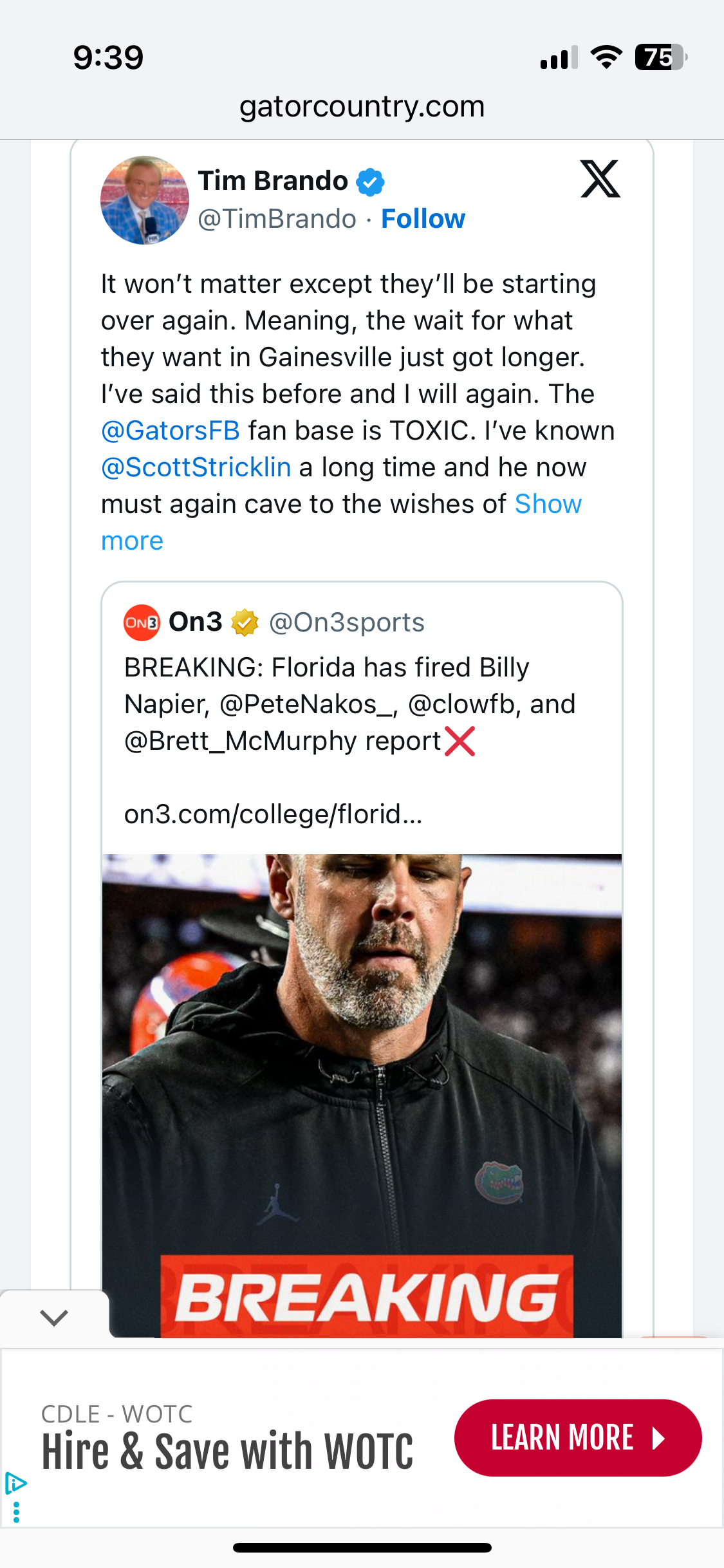Open the @GatorsFB mention link
Image resolution: width=724 pixels, height=1568 pixels.
tap(171, 431)
